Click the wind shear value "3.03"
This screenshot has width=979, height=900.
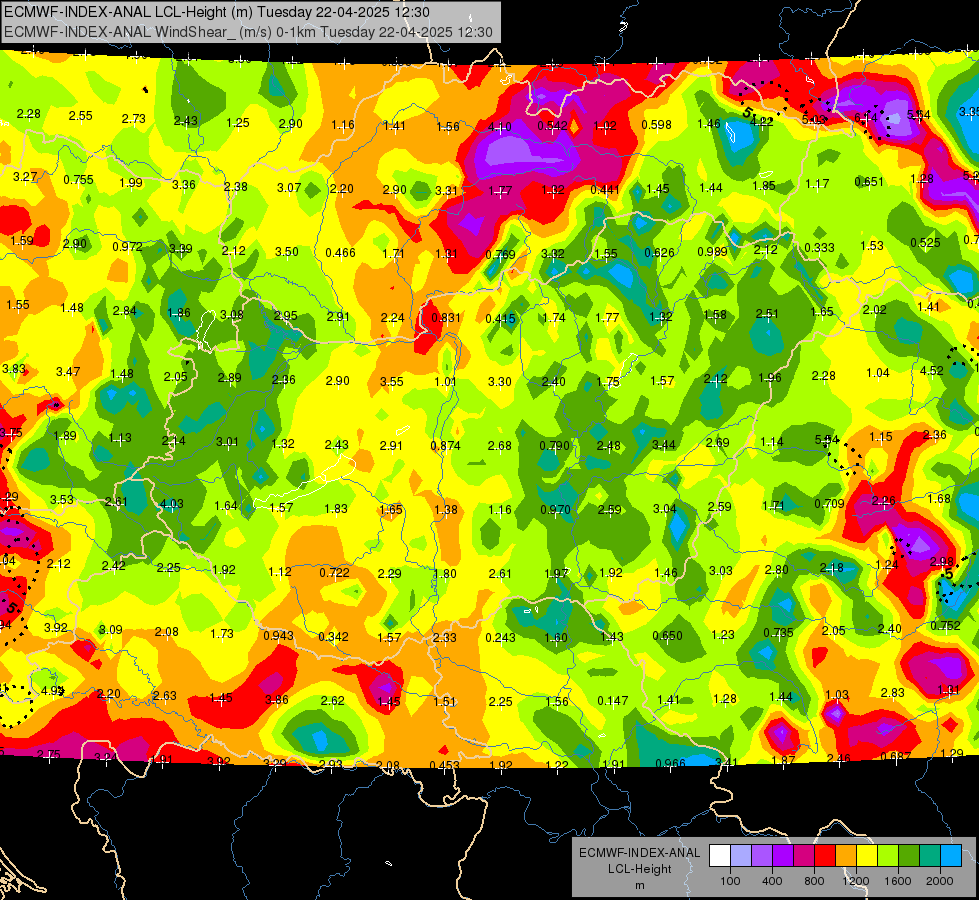tap(721, 571)
